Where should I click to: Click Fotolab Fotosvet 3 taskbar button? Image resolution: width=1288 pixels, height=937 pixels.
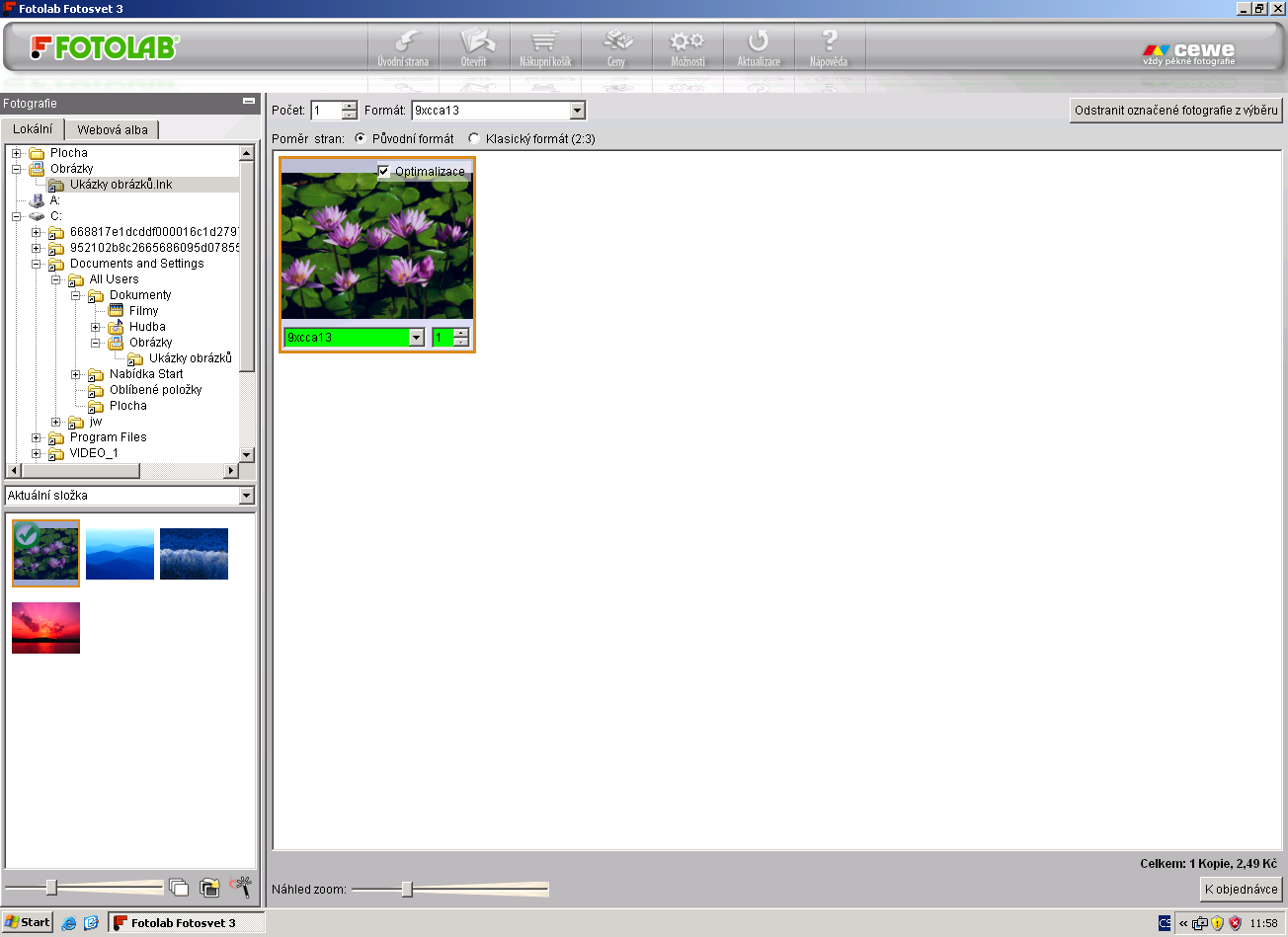[x=186, y=923]
